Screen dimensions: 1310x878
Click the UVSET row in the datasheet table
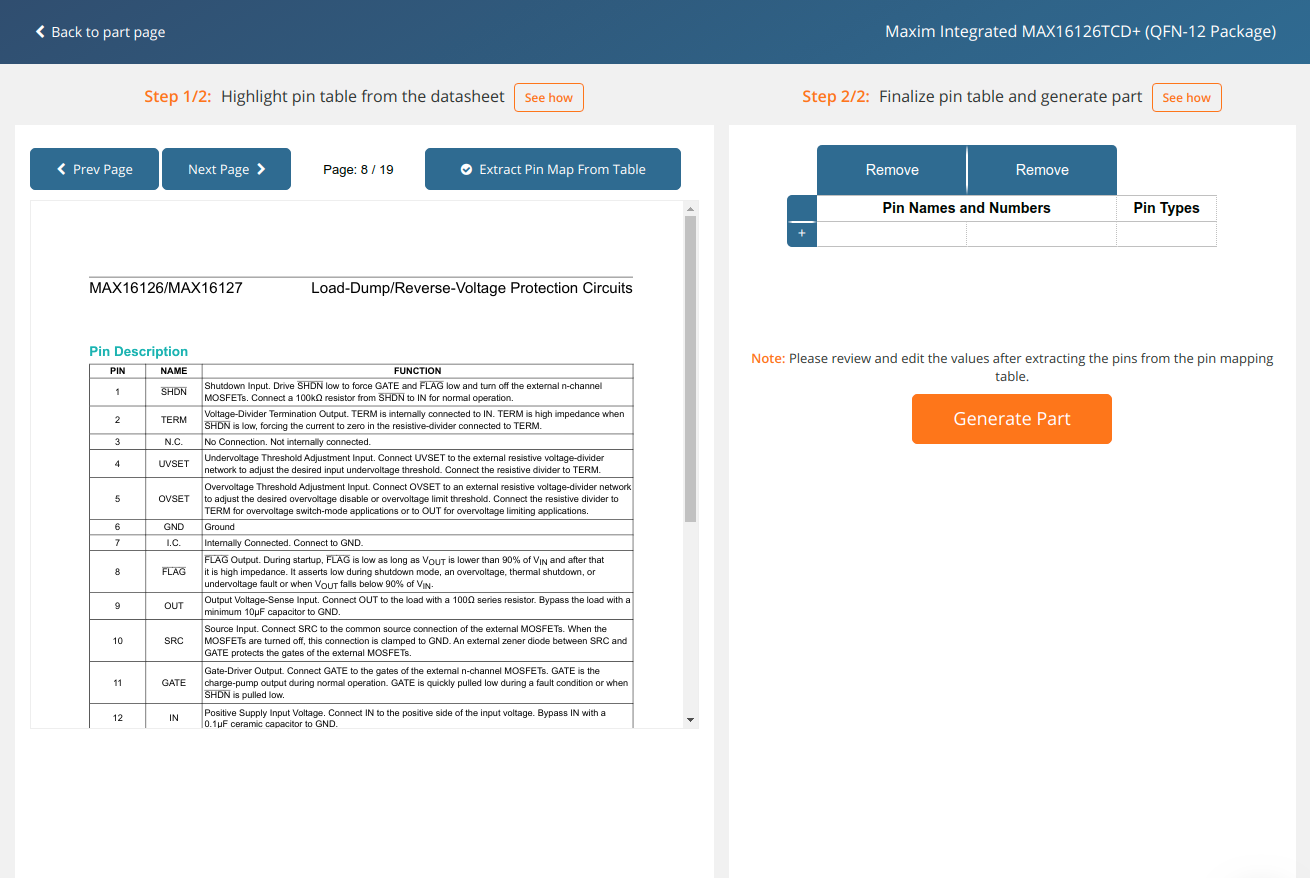360,463
